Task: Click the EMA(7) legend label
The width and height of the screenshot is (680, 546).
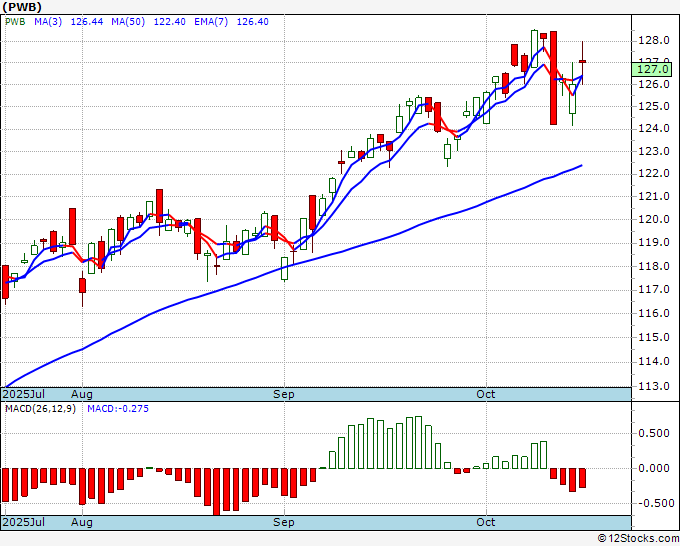Action: pos(211,22)
